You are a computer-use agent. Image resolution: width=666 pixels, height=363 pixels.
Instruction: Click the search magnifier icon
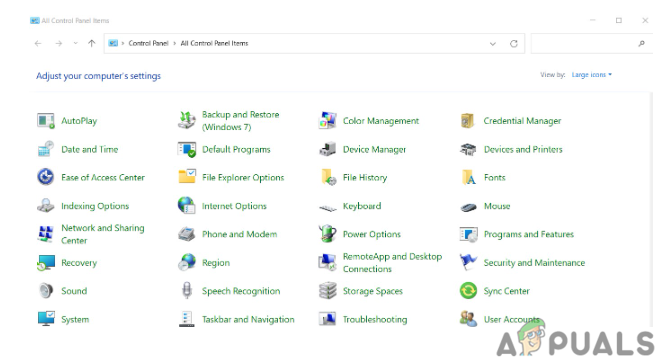[641, 43]
